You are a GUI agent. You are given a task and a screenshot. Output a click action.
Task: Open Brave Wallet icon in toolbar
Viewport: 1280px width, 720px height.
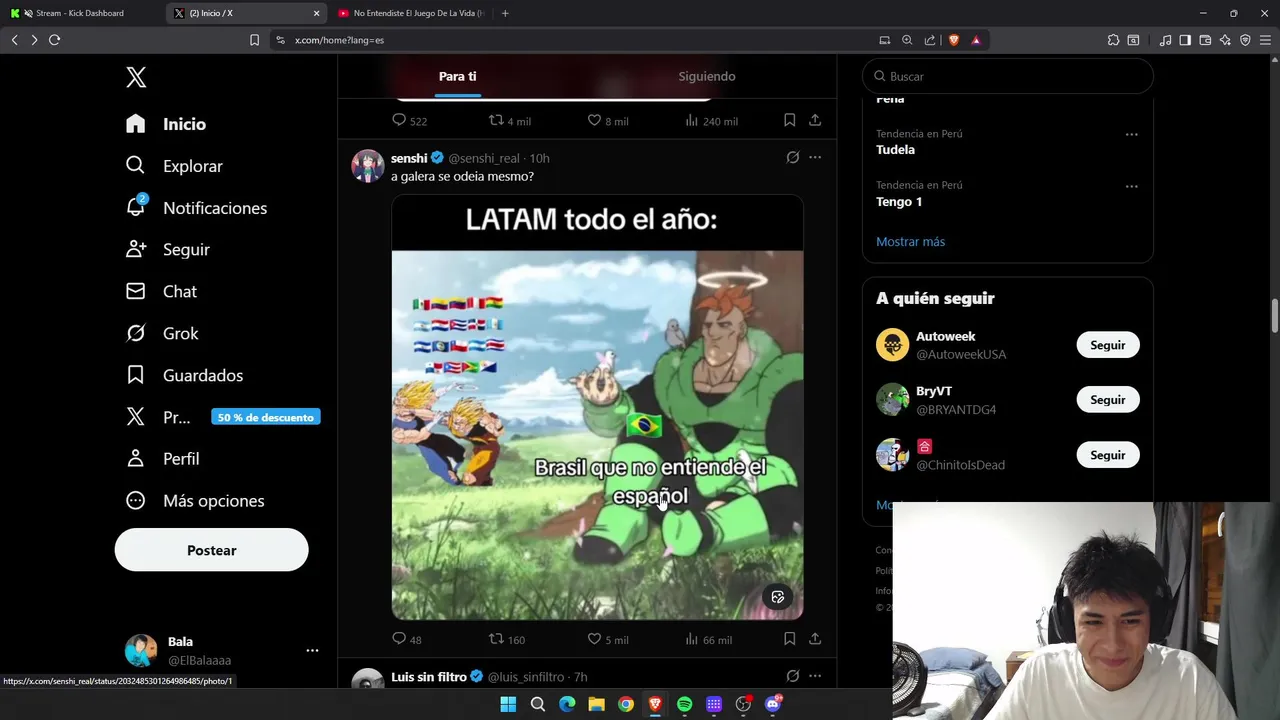(x=1205, y=40)
